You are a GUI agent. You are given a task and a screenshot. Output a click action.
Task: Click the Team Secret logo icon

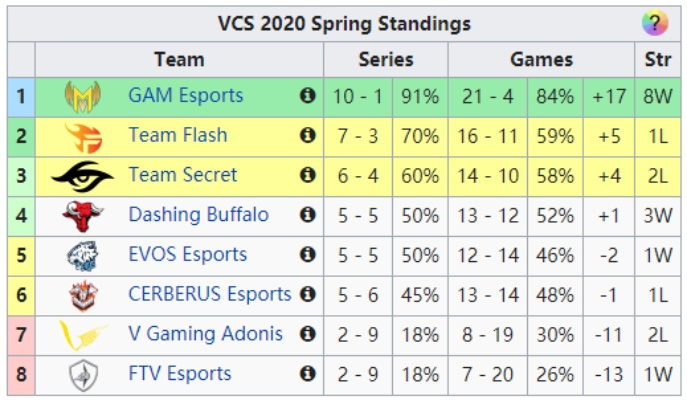[82, 176]
